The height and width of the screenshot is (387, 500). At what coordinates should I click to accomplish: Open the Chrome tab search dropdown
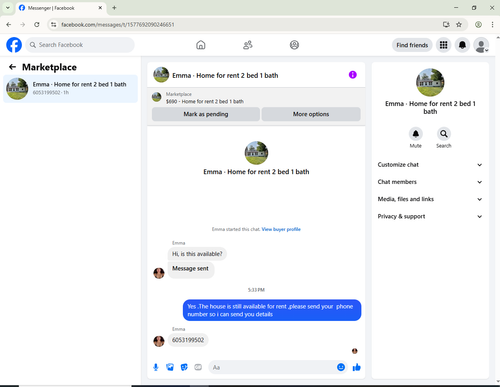click(8, 8)
